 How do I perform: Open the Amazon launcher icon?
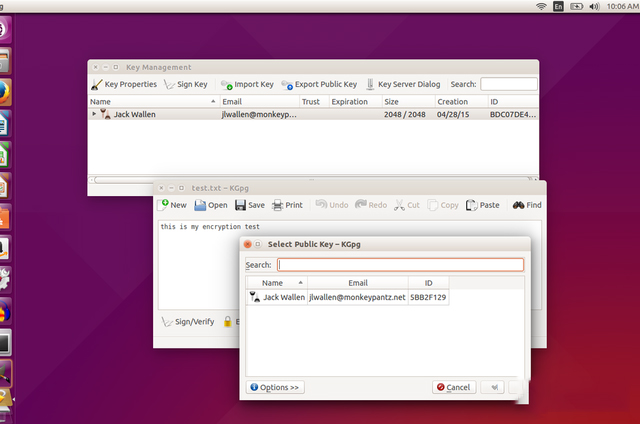[3, 248]
